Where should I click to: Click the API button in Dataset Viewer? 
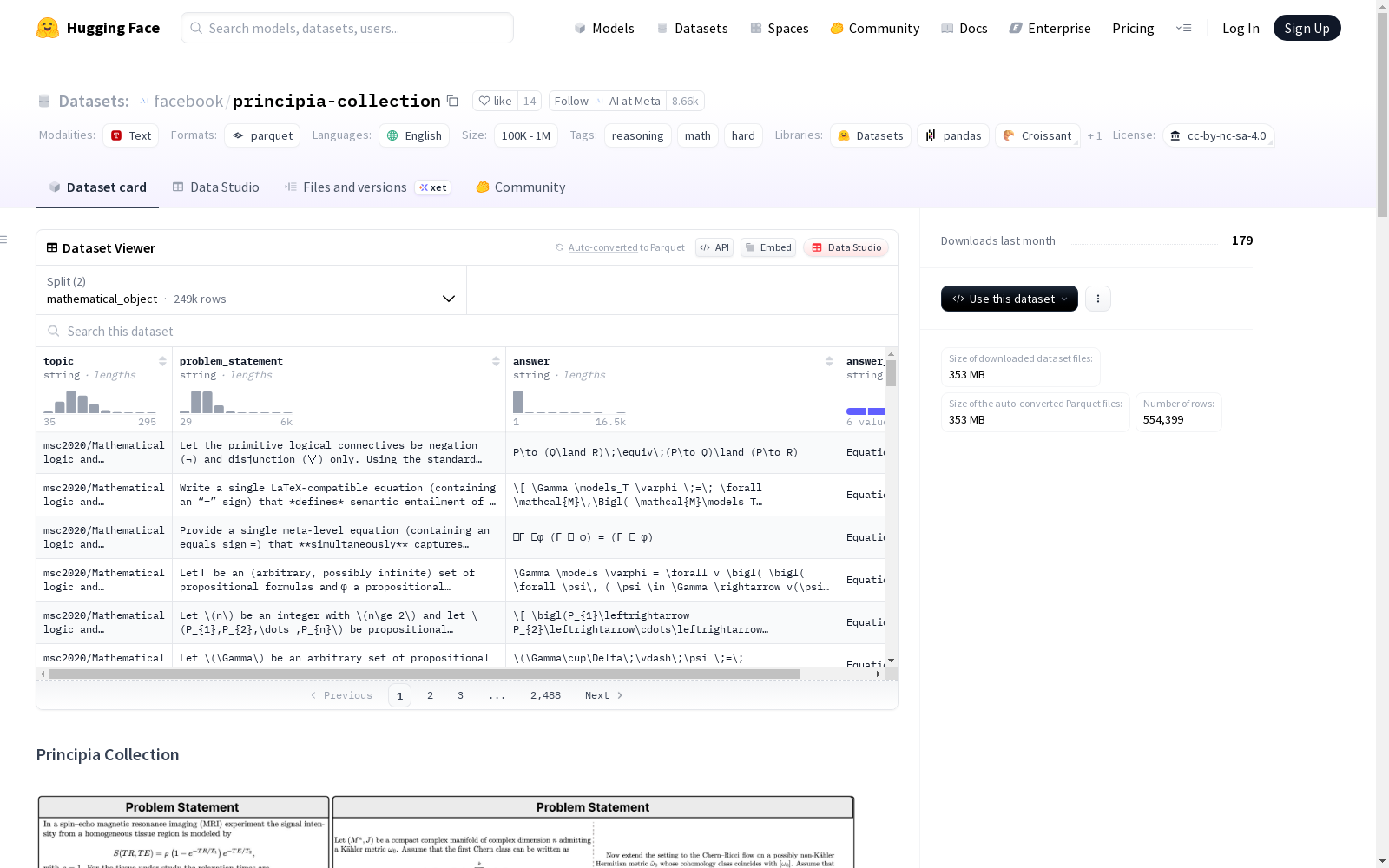coord(714,247)
